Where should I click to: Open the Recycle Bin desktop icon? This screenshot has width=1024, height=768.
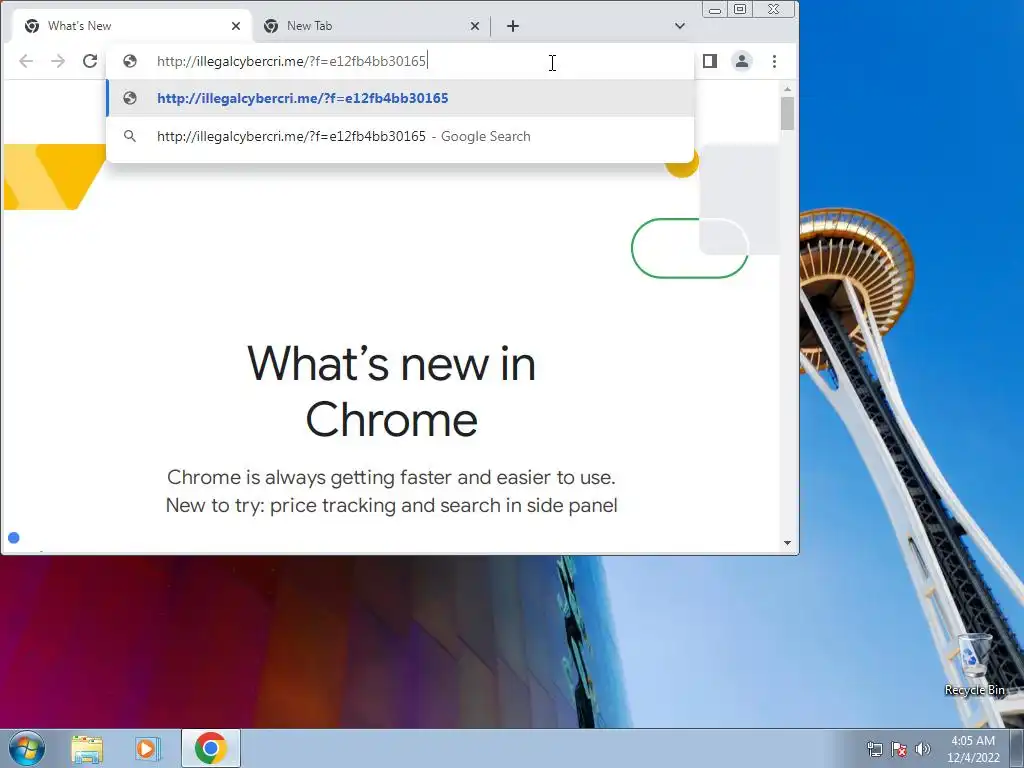974,665
